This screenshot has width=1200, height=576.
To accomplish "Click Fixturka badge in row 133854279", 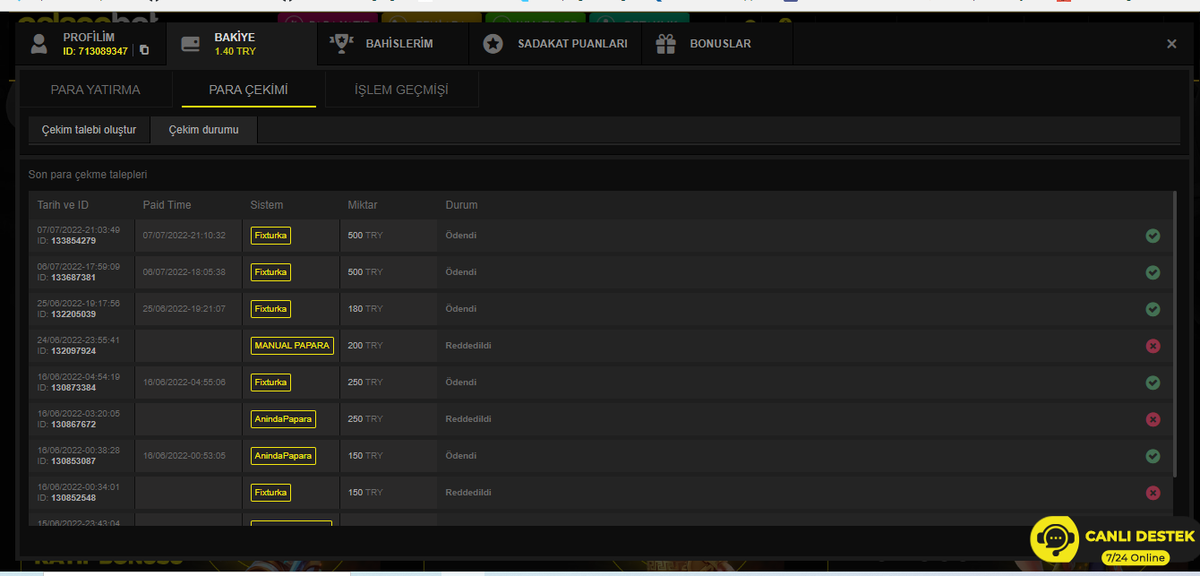I will (x=270, y=236).
